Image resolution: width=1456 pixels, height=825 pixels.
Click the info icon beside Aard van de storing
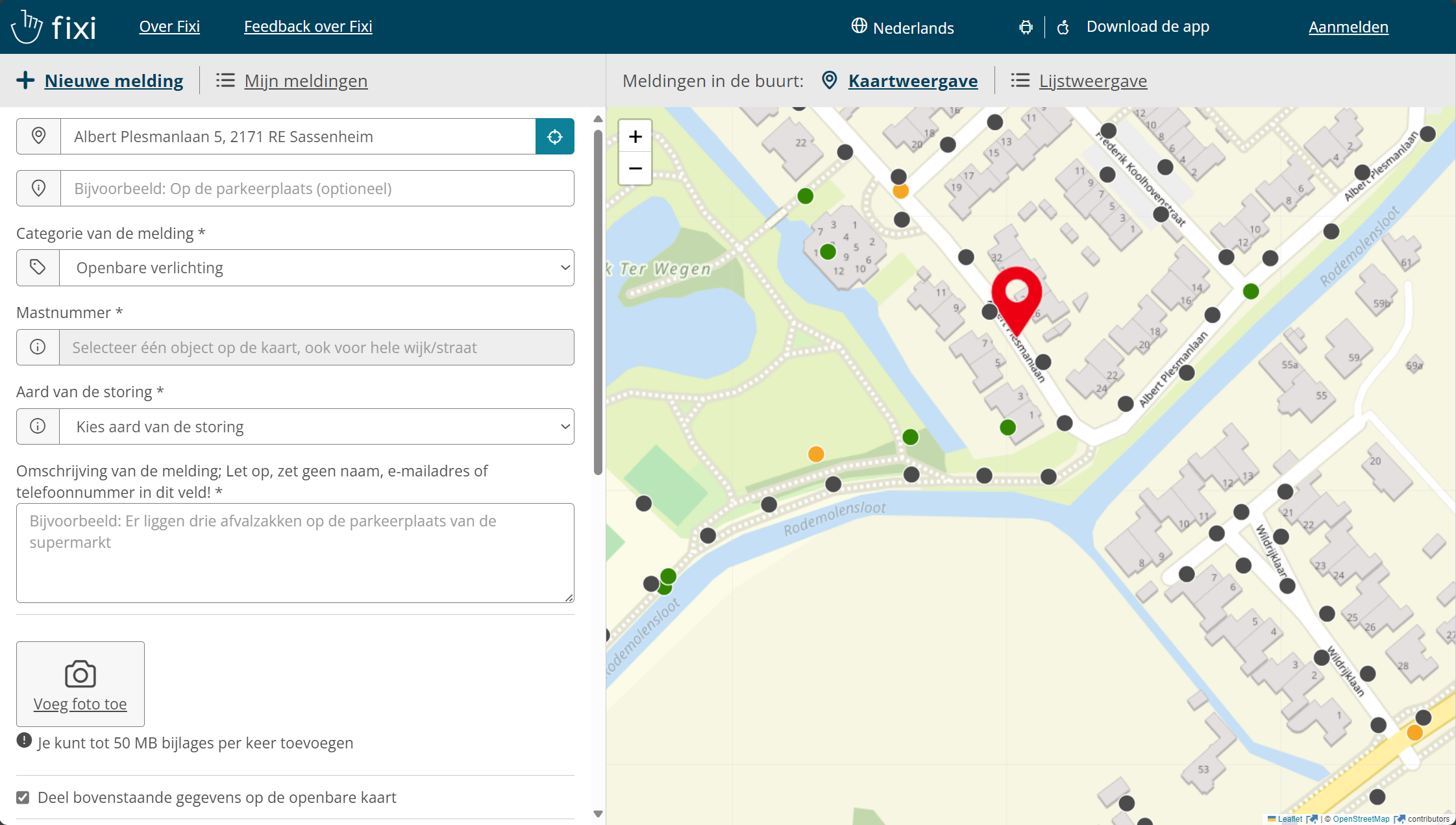tap(38, 426)
